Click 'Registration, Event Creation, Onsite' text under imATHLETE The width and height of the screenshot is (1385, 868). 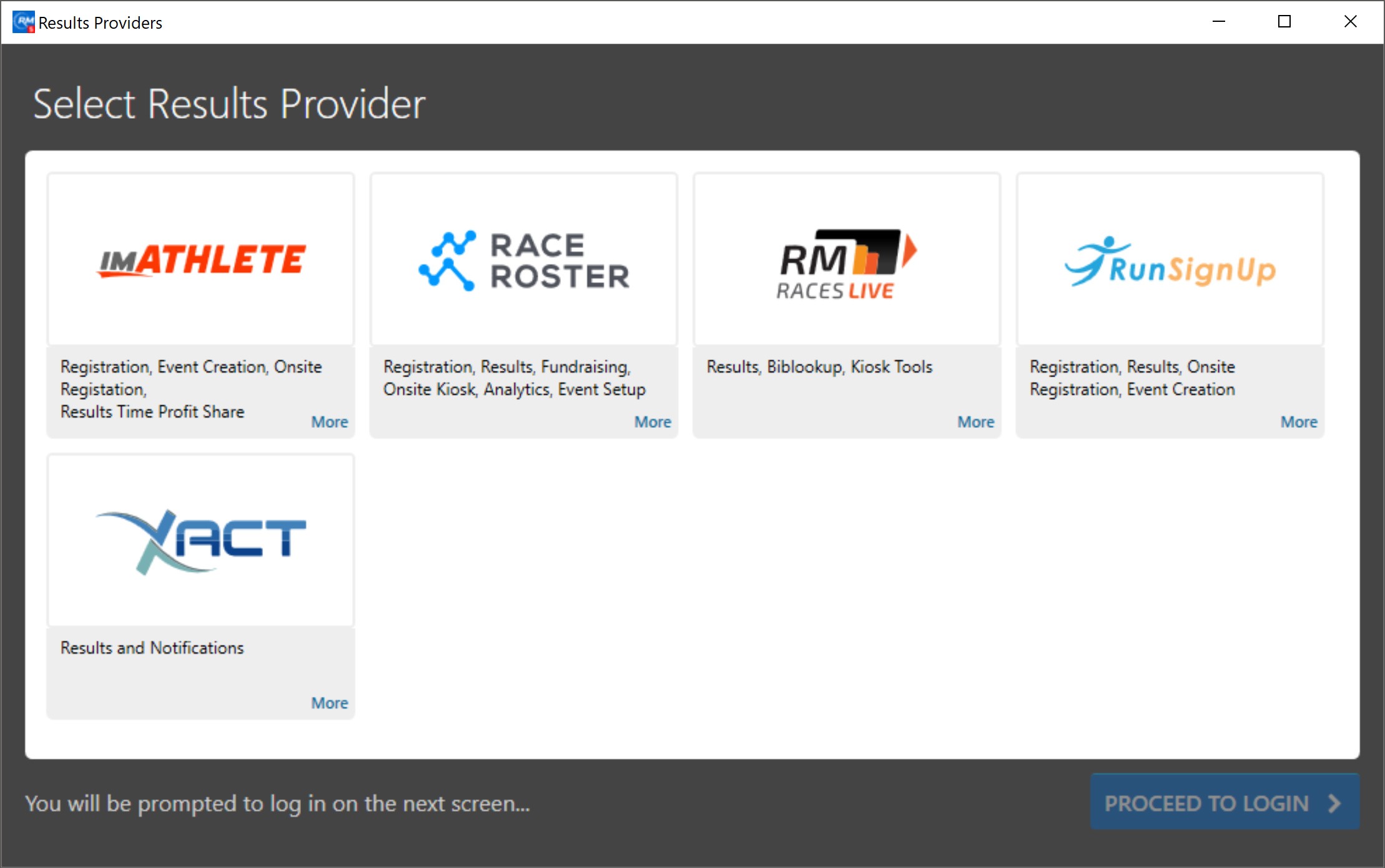(191, 367)
